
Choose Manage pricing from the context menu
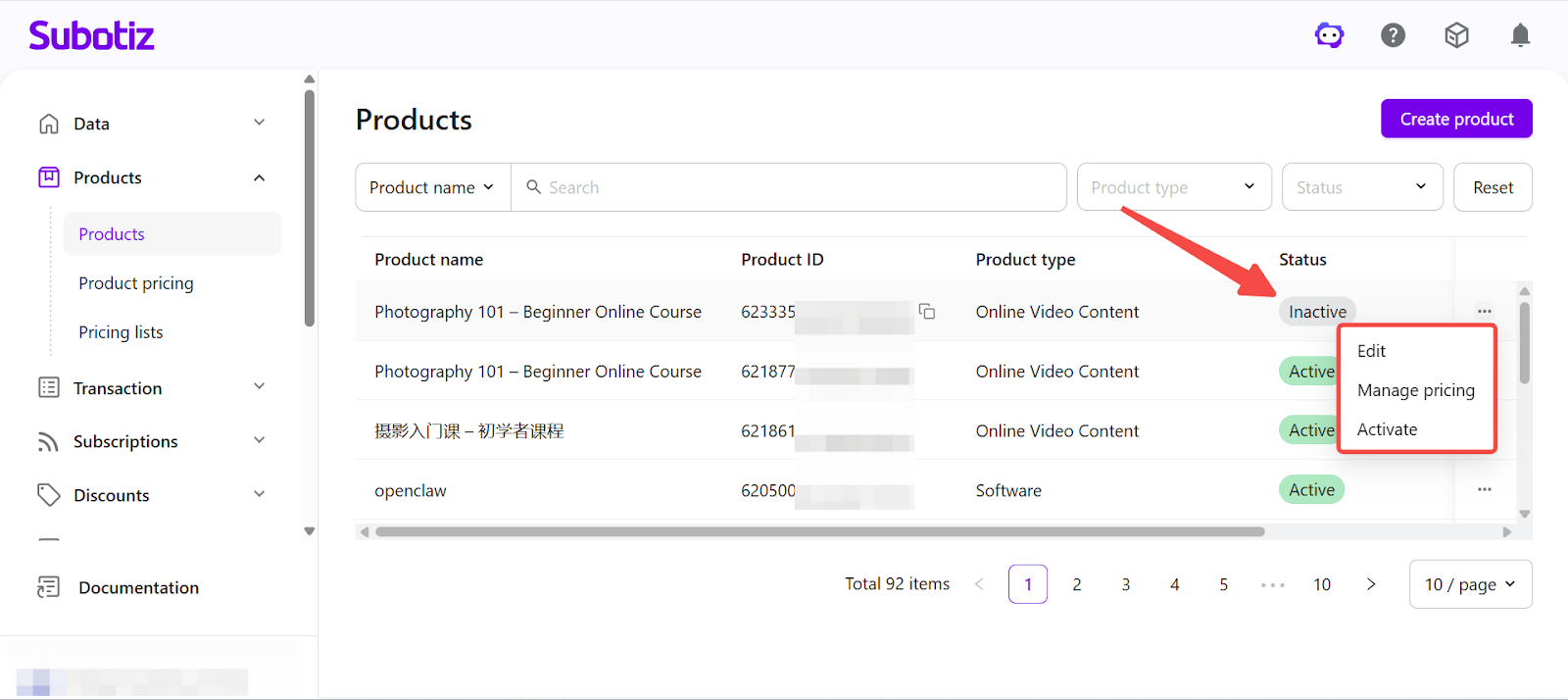[1415, 390]
